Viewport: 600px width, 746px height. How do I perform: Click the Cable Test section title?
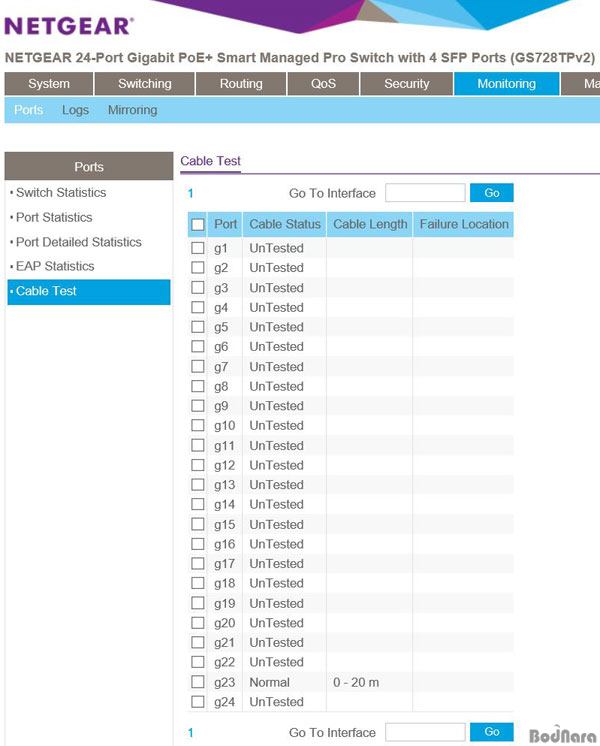pyautogui.click(x=210, y=161)
